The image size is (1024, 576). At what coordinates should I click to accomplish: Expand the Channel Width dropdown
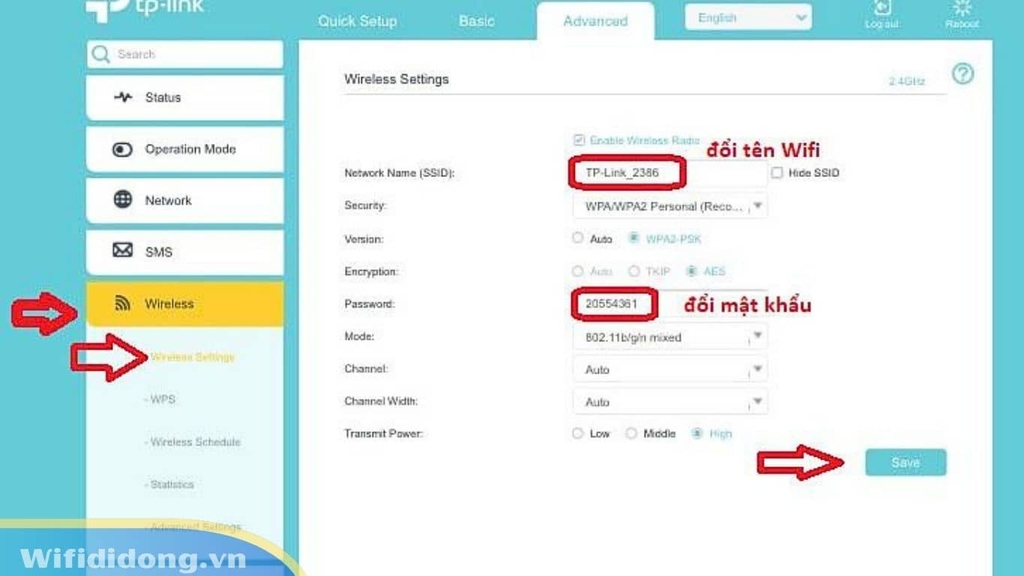(670, 401)
